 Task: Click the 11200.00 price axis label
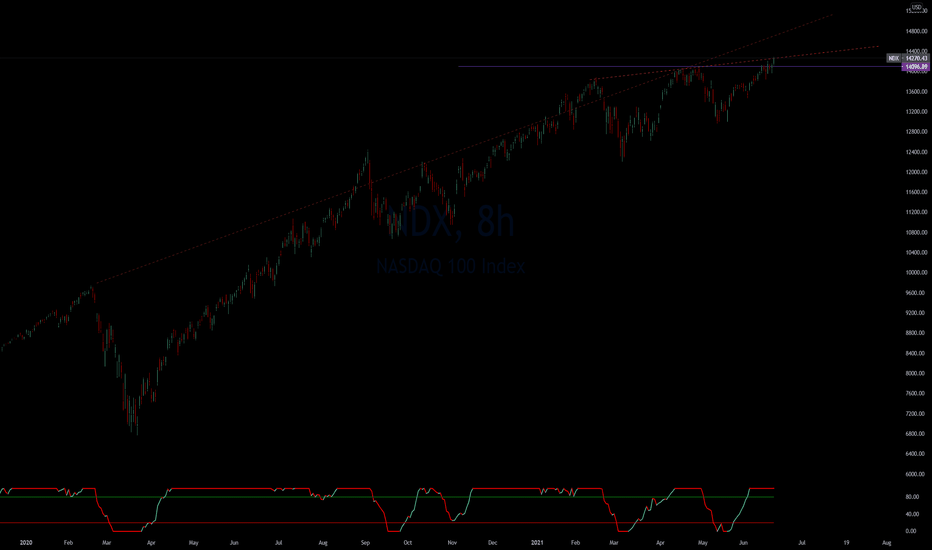(916, 212)
